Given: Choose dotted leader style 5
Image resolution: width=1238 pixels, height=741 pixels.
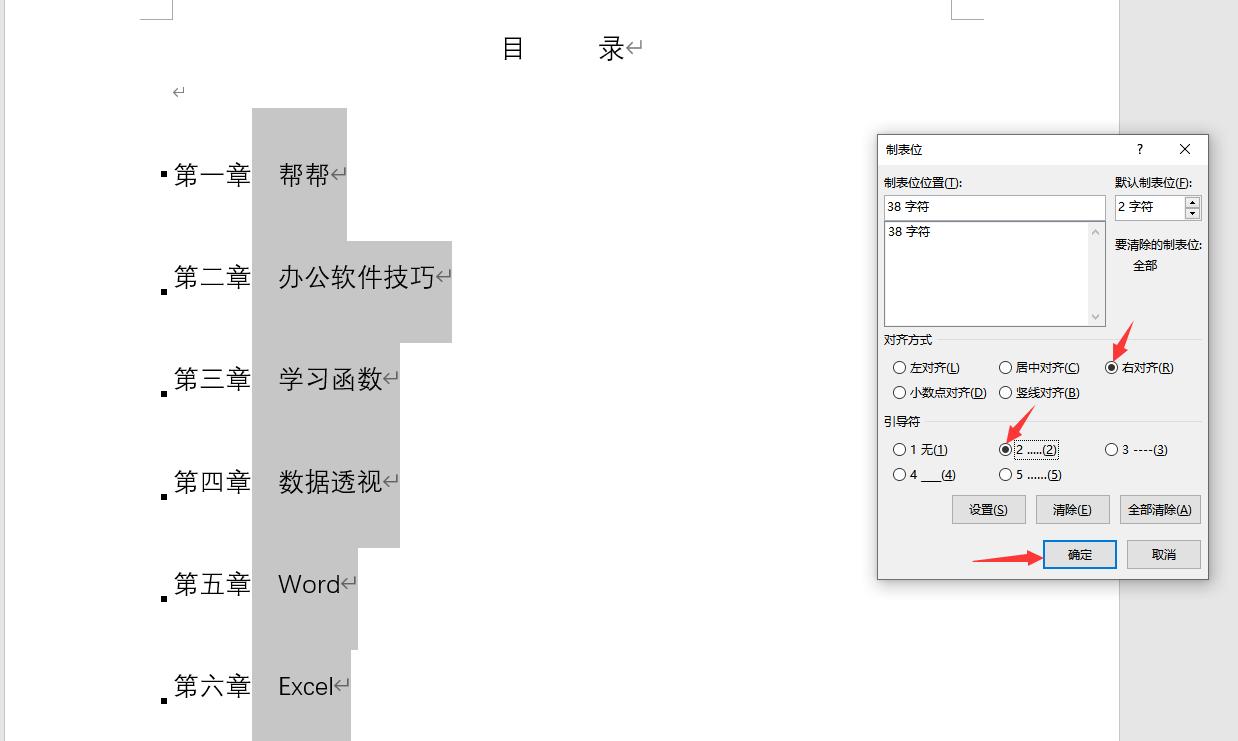Looking at the screenshot, I should (1005, 474).
